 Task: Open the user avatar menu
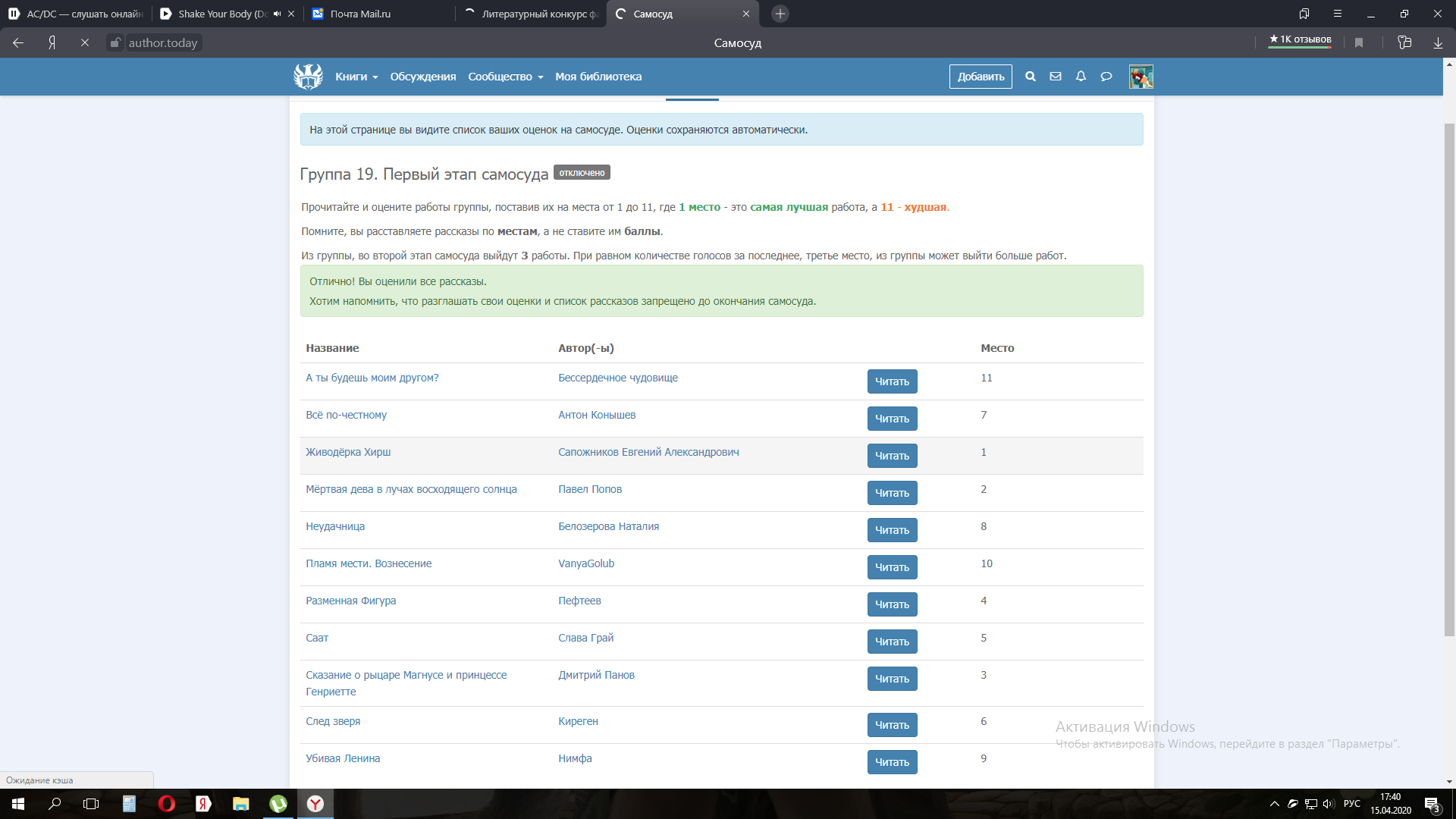[x=1141, y=77]
